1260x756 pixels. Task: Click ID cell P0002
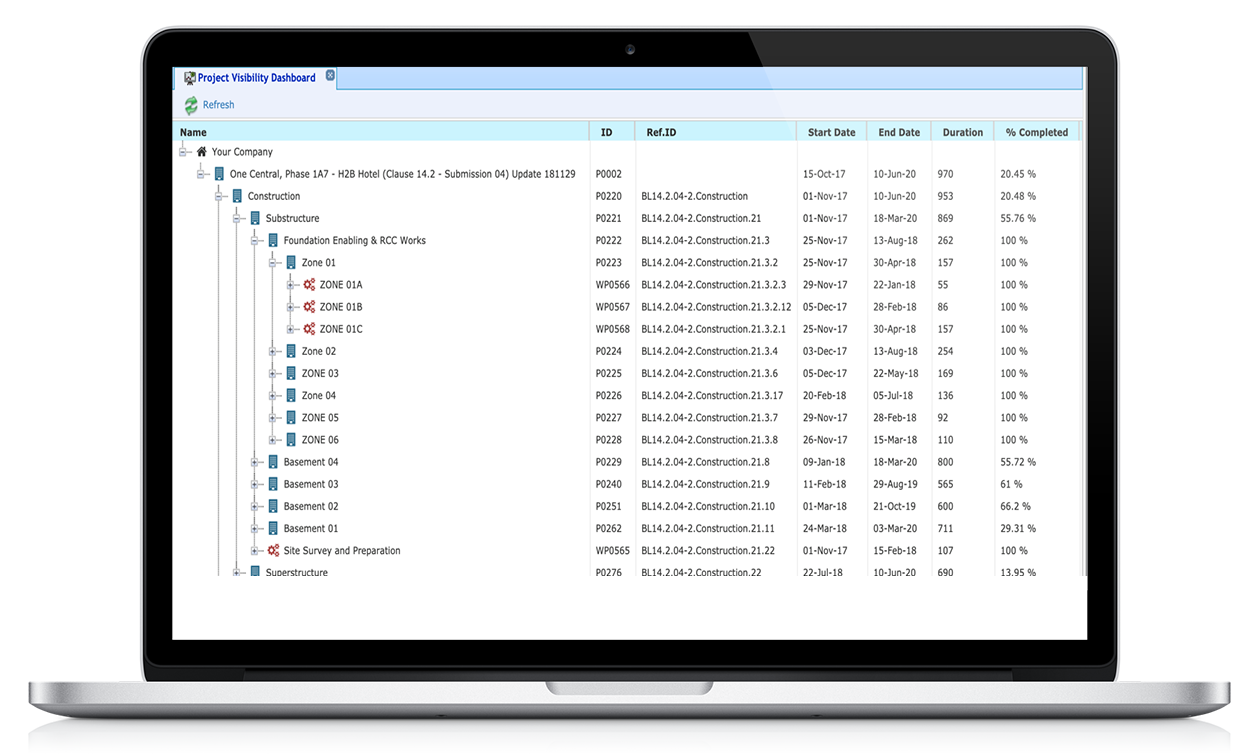tap(609, 174)
